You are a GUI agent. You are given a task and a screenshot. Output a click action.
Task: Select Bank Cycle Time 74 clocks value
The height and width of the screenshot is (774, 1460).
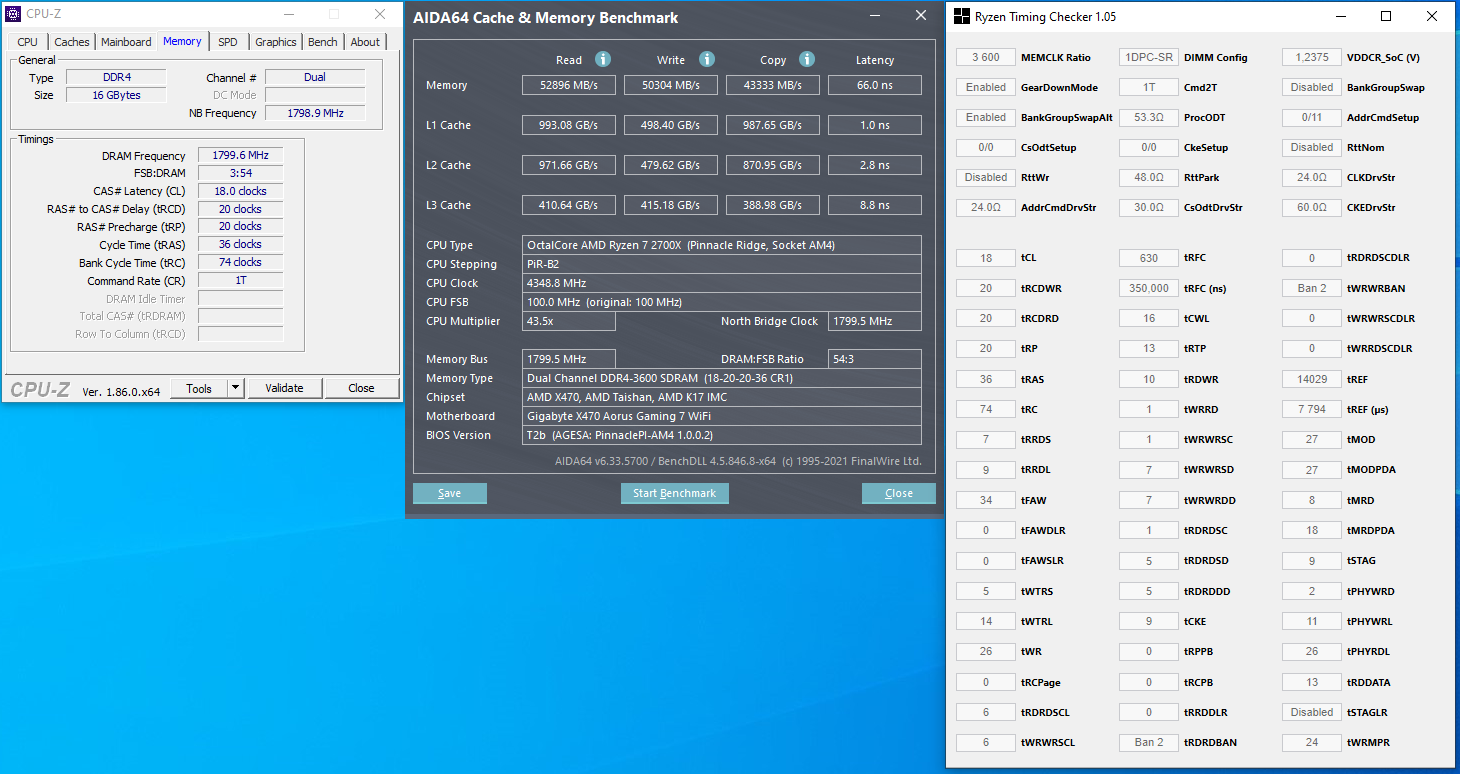240,262
